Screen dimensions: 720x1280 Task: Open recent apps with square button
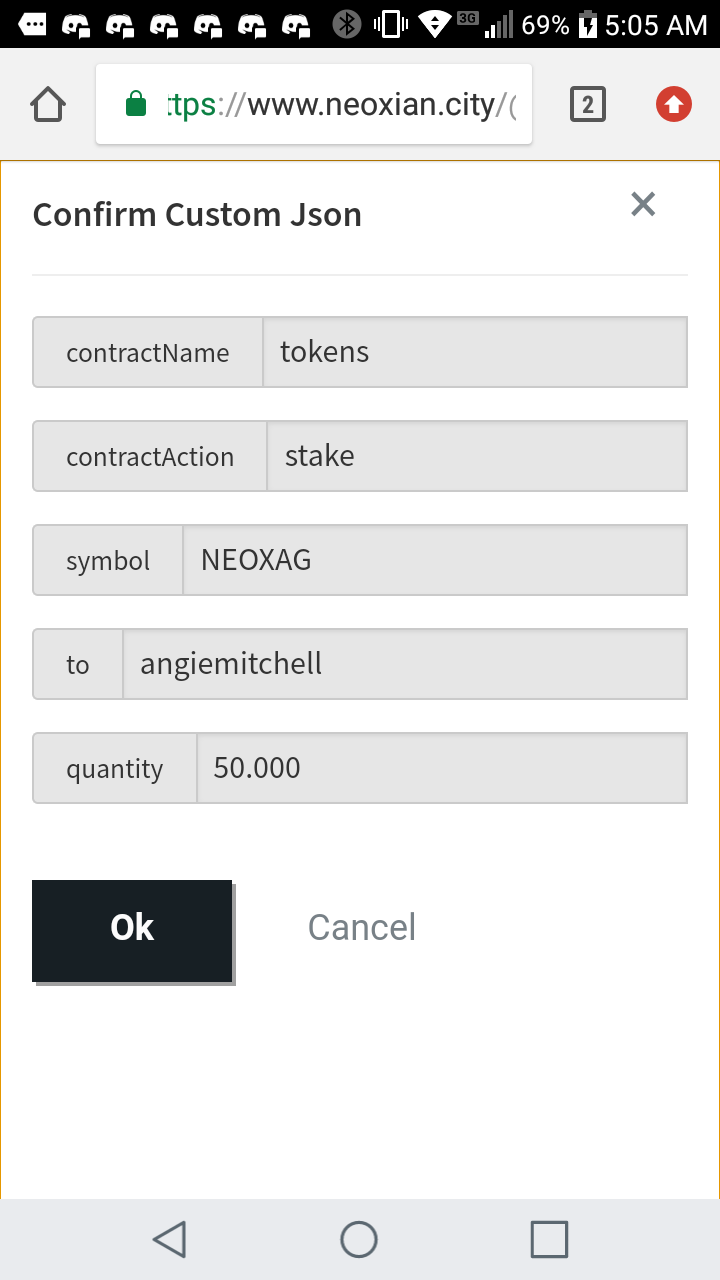(549, 1239)
